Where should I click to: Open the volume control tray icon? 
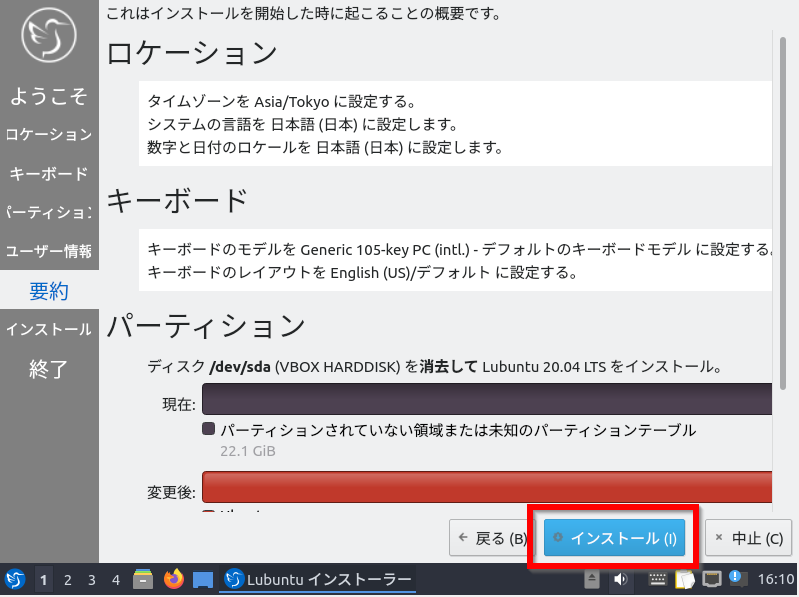(x=620, y=579)
